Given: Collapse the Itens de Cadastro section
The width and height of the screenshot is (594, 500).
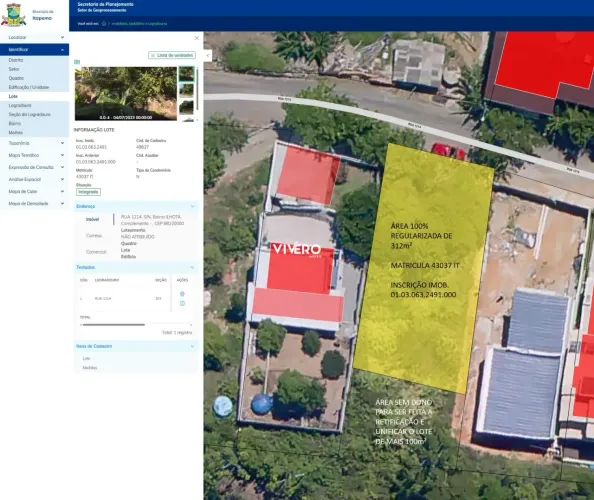Looking at the screenshot, I should point(136,346).
